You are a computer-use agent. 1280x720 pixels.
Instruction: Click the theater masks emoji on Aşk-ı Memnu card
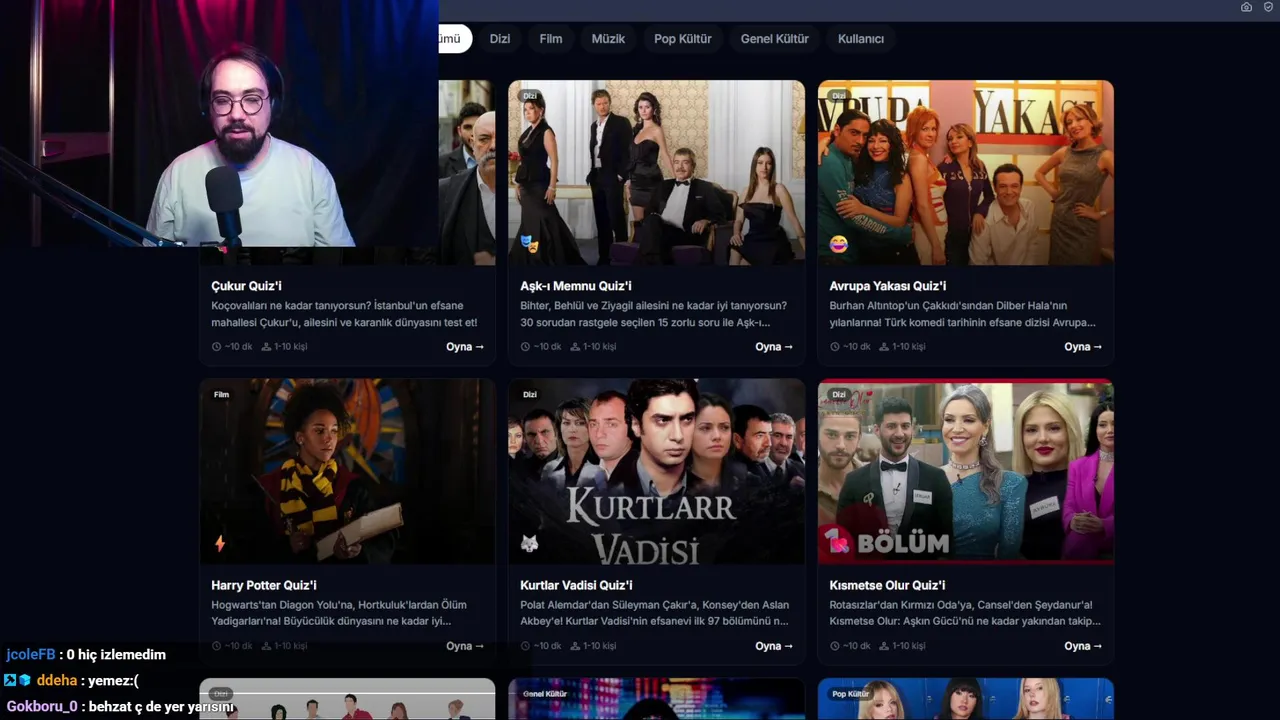529,244
